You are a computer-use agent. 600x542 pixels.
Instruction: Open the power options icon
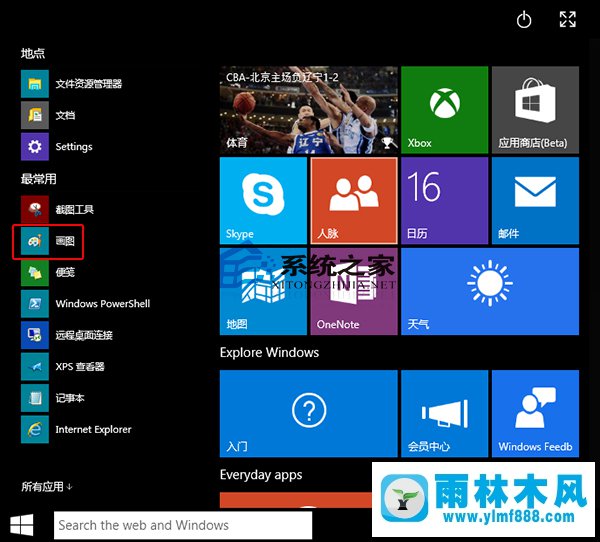tap(524, 20)
